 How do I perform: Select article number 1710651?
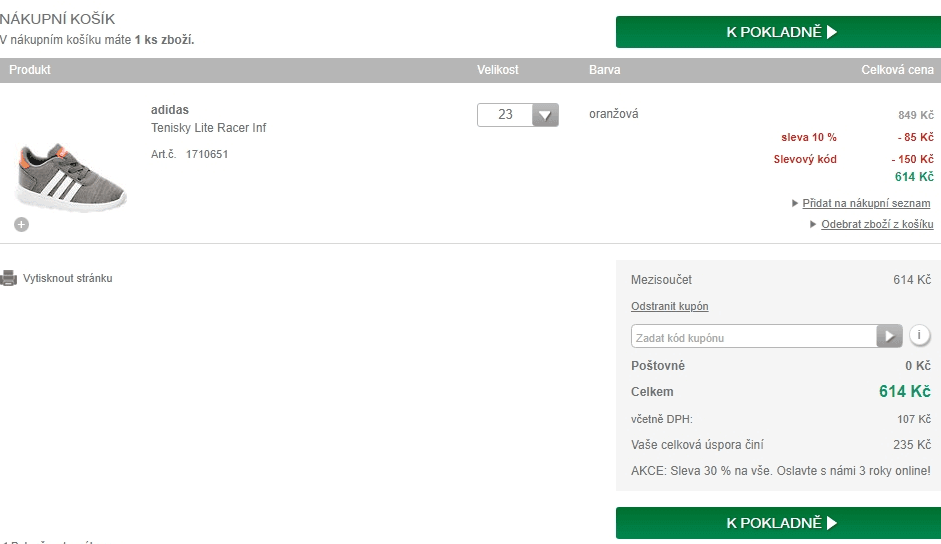click(206, 154)
